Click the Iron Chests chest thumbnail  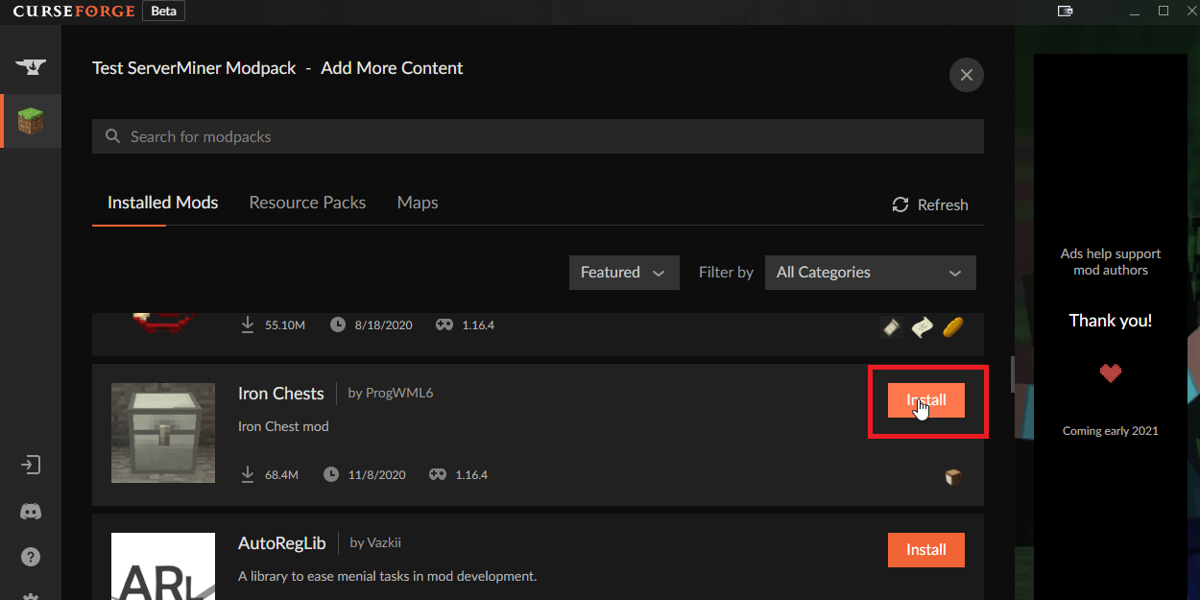[163, 433]
